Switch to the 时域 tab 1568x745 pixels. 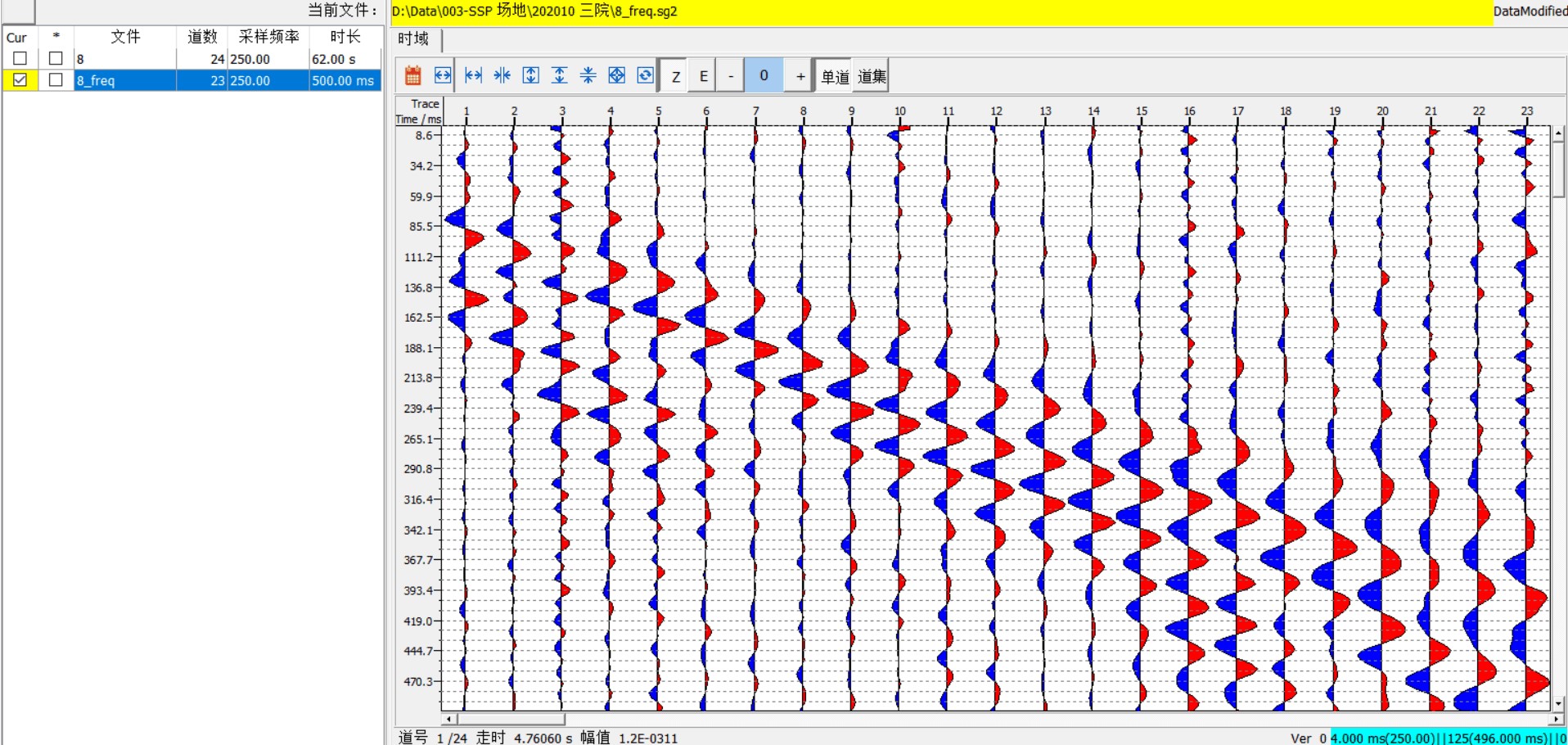coord(414,38)
